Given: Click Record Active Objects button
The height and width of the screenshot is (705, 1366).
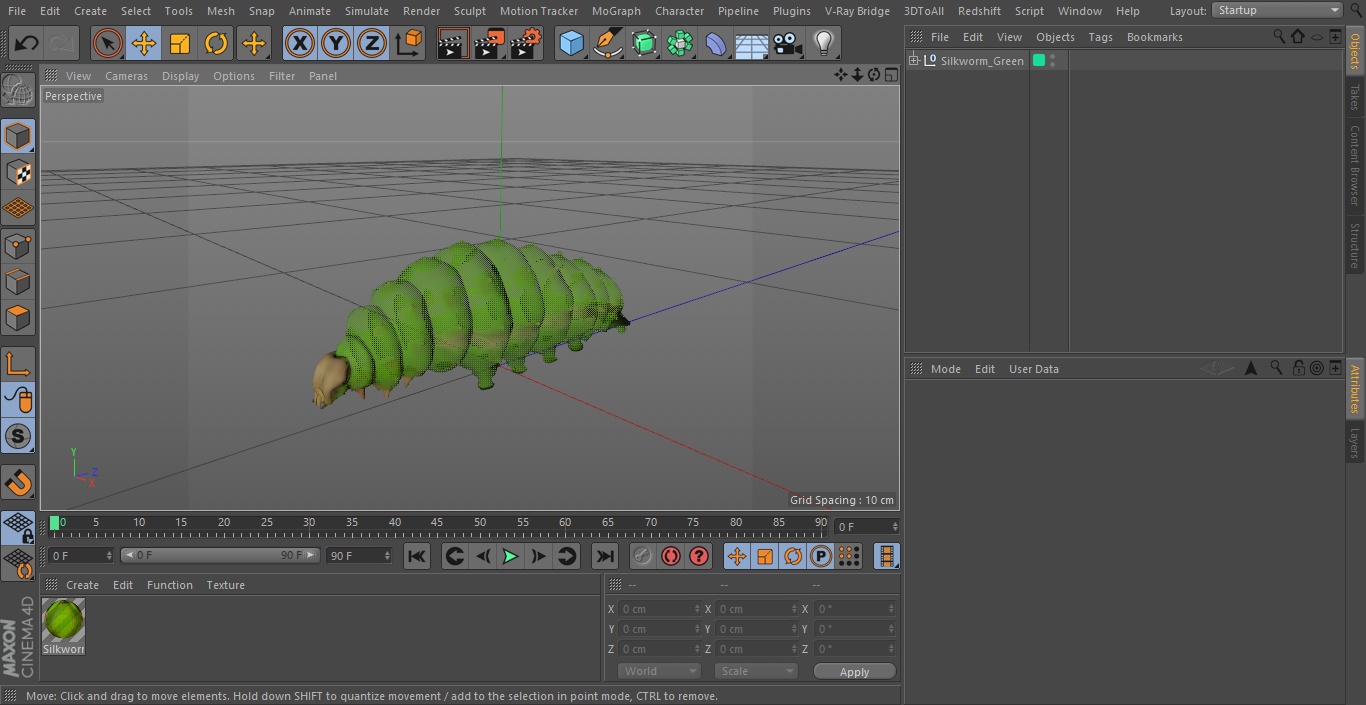Looking at the screenshot, I should [642, 556].
